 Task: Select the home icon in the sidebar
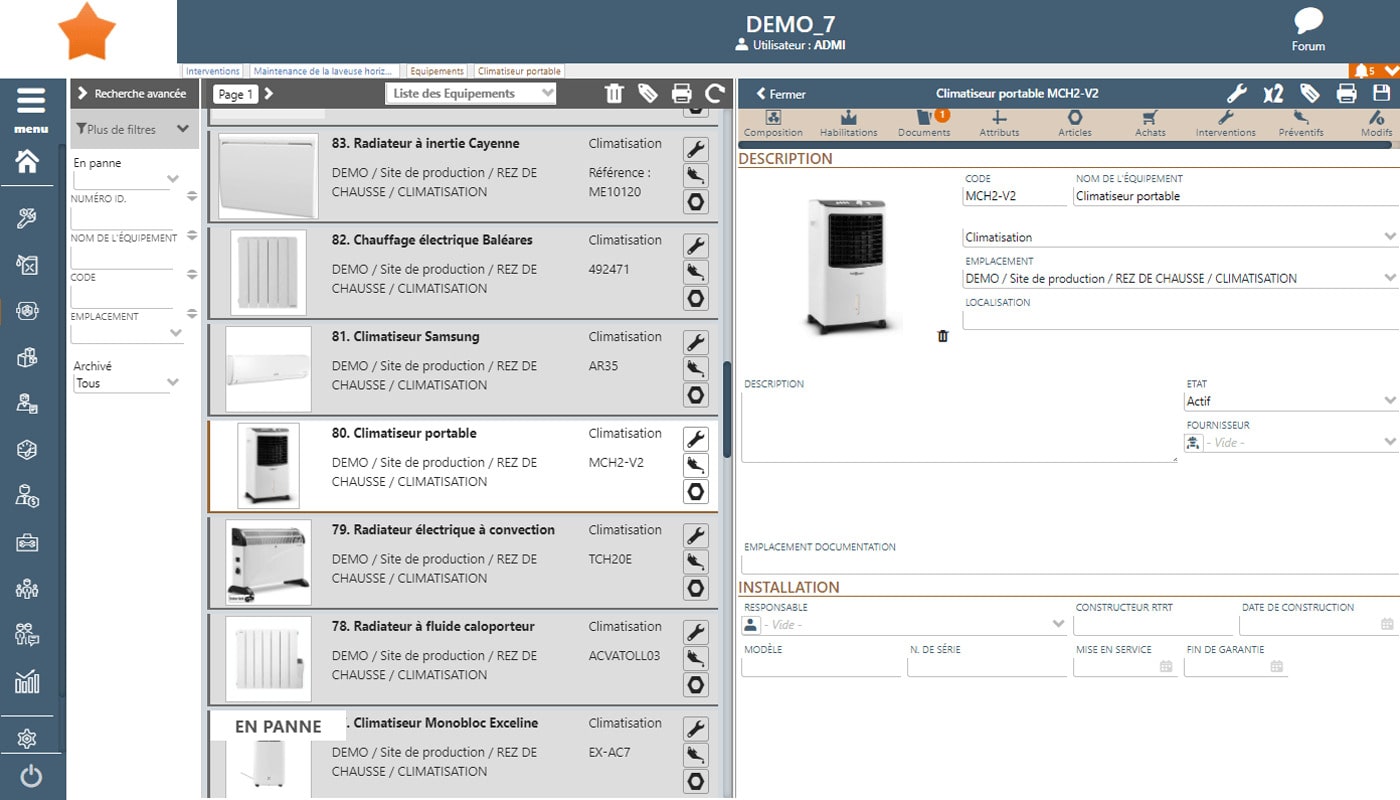27,160
